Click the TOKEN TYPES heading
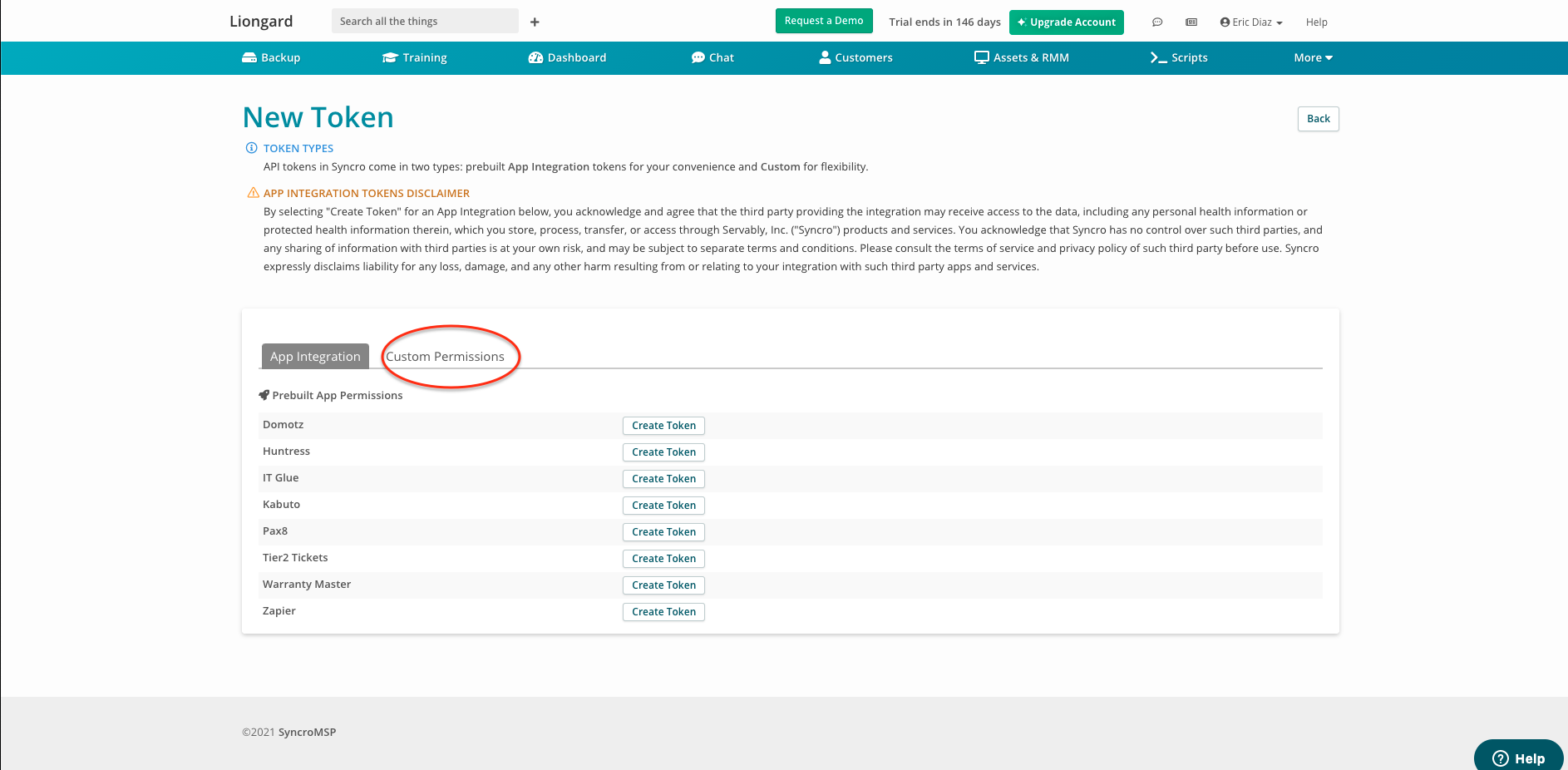 coord(298,148)
